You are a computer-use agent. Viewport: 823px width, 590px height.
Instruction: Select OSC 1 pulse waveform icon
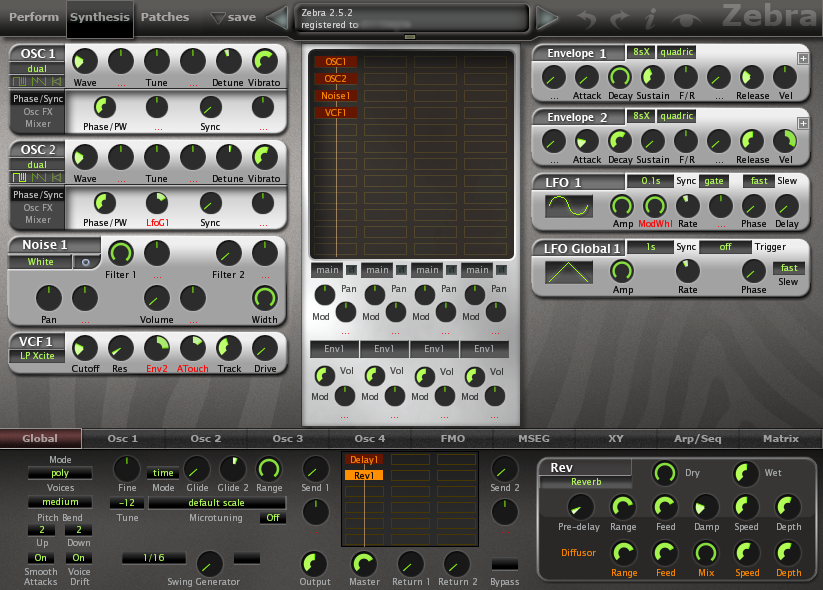(x=20, y=81)
